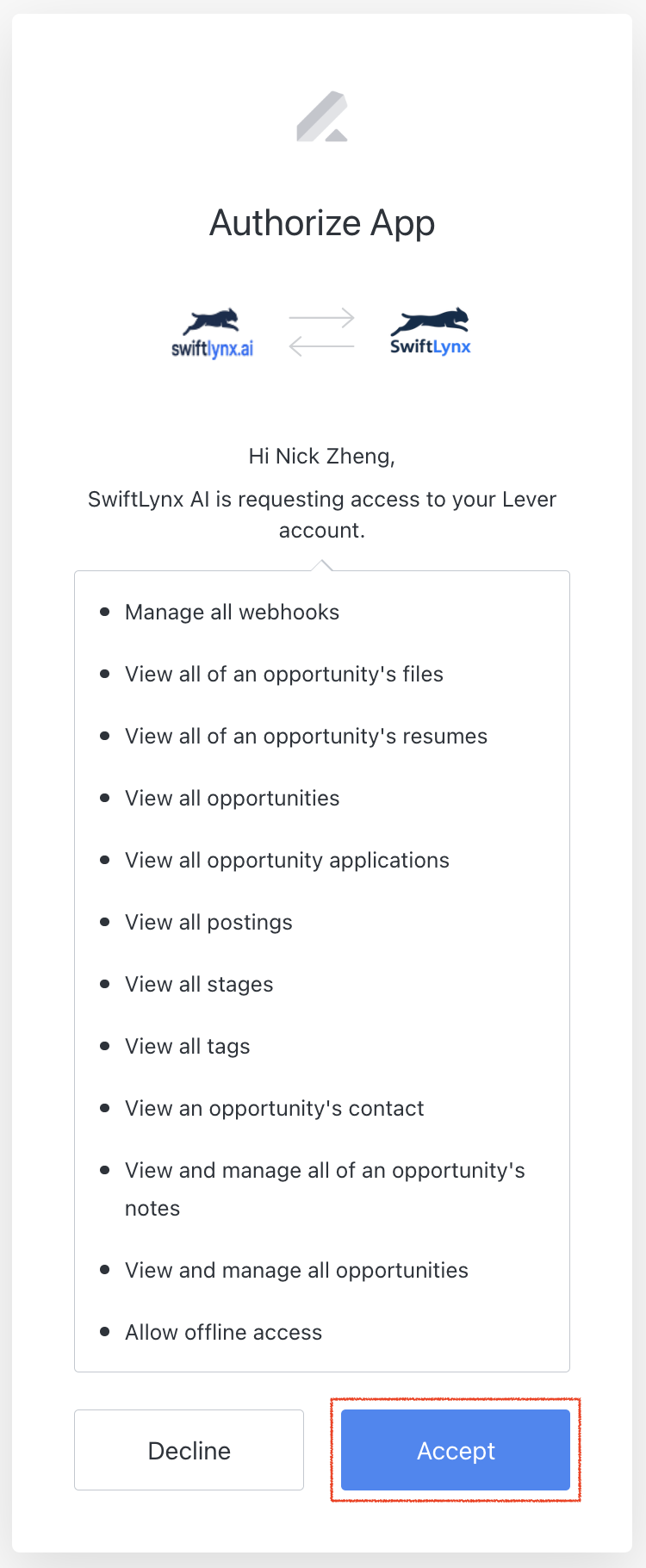Select the View all postings permission
Screen dimensions: 646x1568
[208, 922]
